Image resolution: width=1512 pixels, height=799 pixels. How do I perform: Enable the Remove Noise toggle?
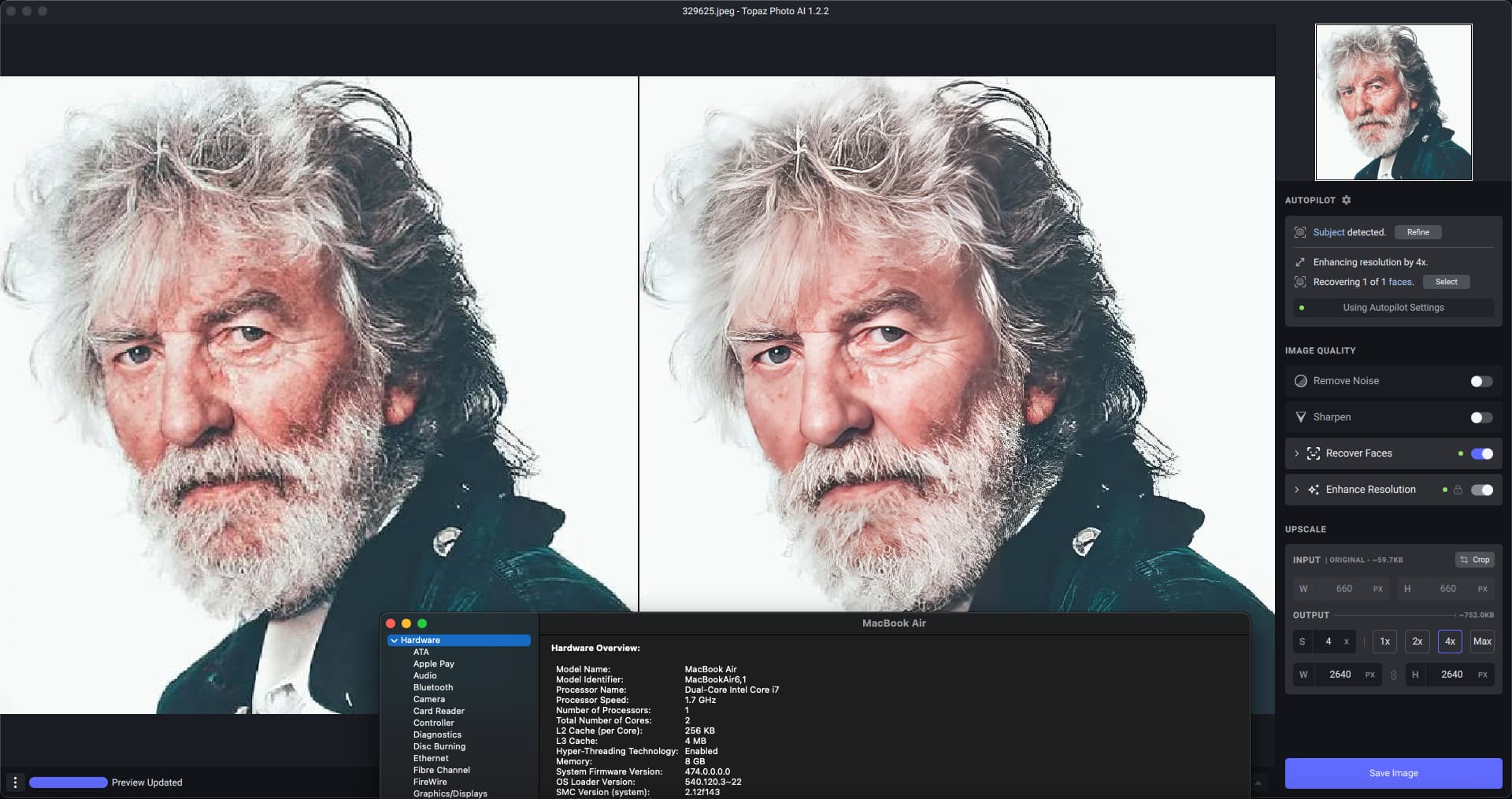[1480, 381]
